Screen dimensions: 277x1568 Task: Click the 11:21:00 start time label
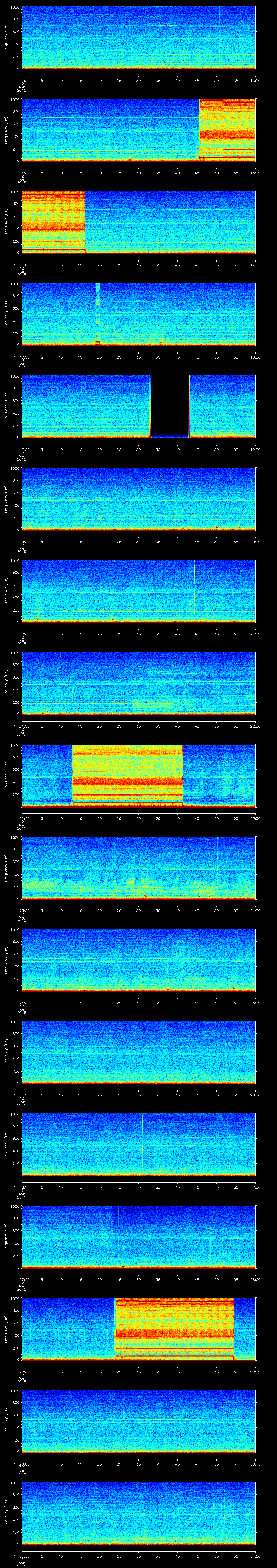click(x=22, y=726)
